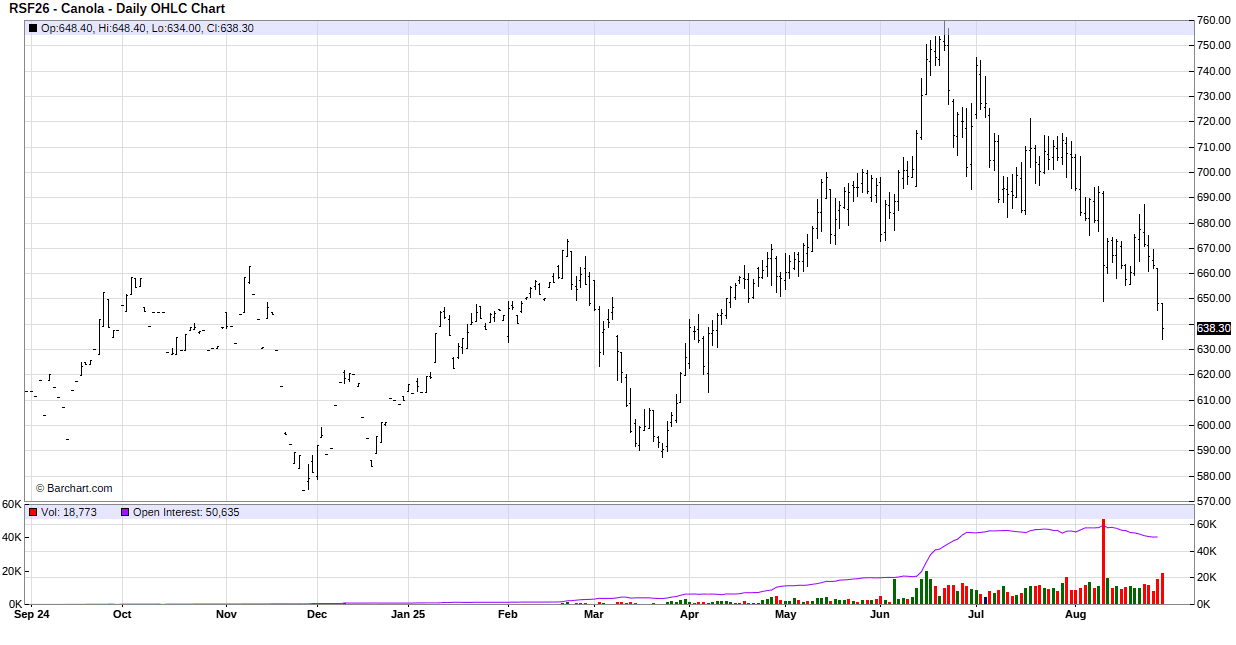Click the Jul date axis label

(x=975, y=615)
